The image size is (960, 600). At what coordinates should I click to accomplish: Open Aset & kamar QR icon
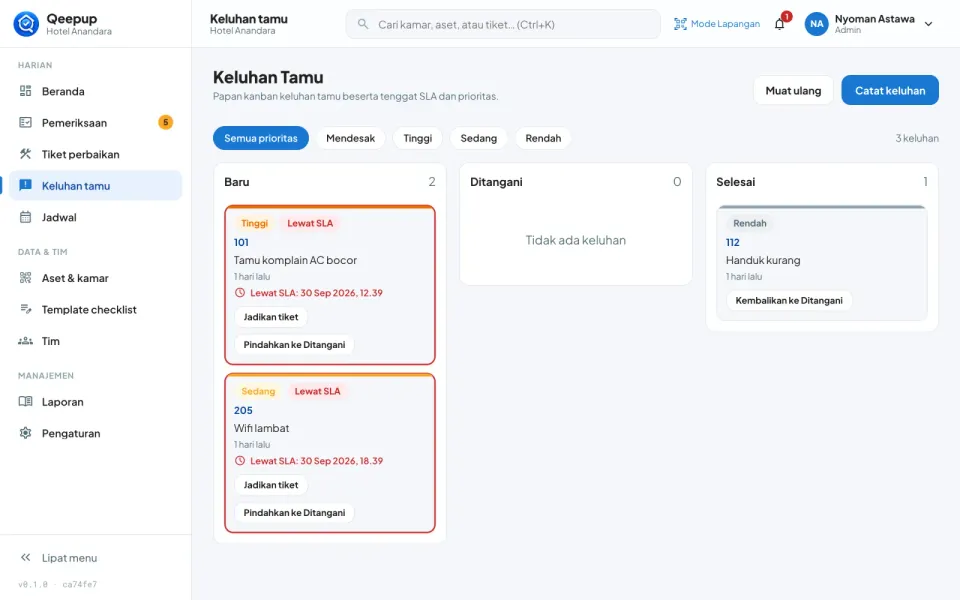(25, 278)
